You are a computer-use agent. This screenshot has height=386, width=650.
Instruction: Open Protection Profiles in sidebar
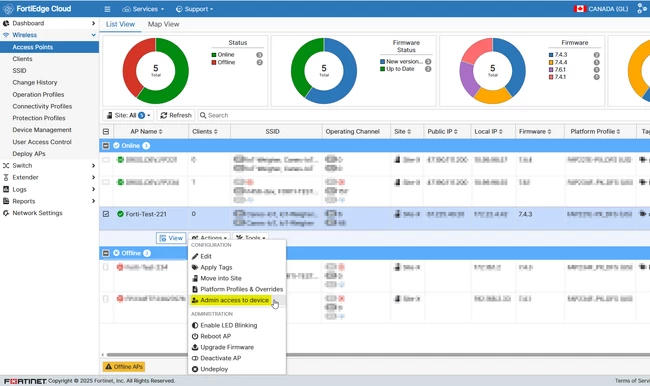tap(39, 118)
